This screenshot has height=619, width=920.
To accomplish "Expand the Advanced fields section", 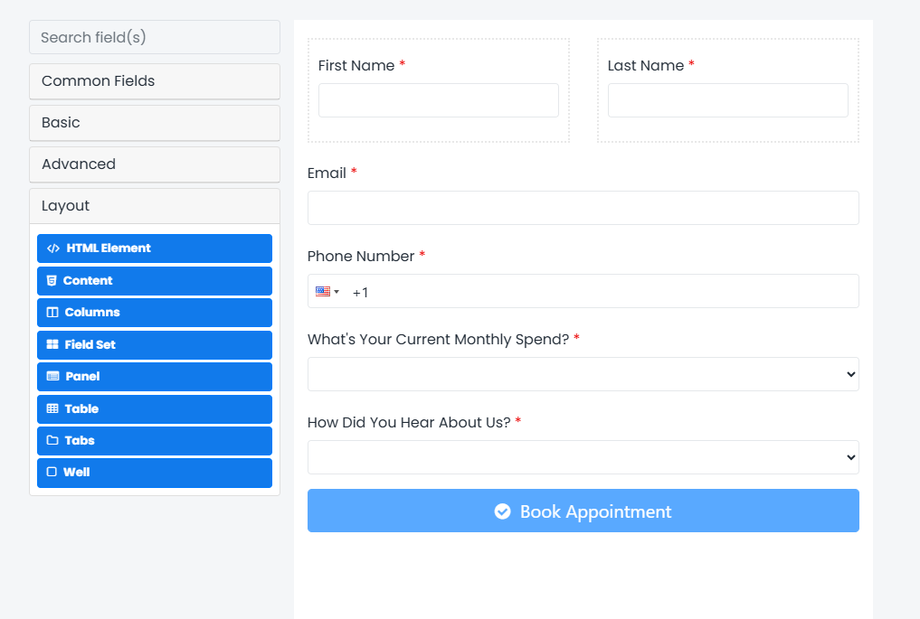I will (154, 164).
